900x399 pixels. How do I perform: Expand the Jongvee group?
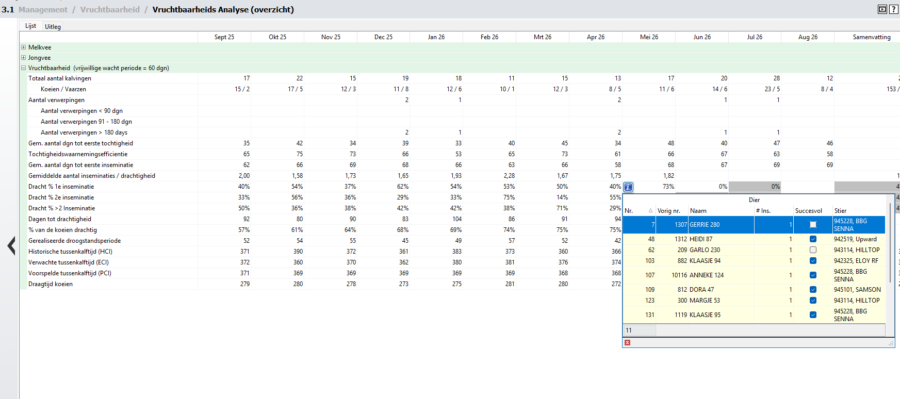(x=23, y=58)
